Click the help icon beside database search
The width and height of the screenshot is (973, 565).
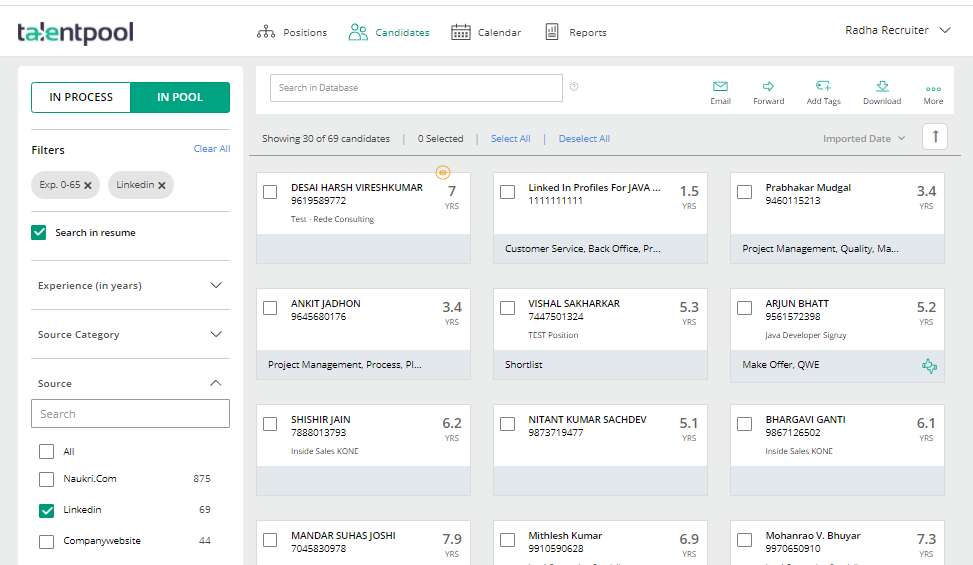point(574,87)
